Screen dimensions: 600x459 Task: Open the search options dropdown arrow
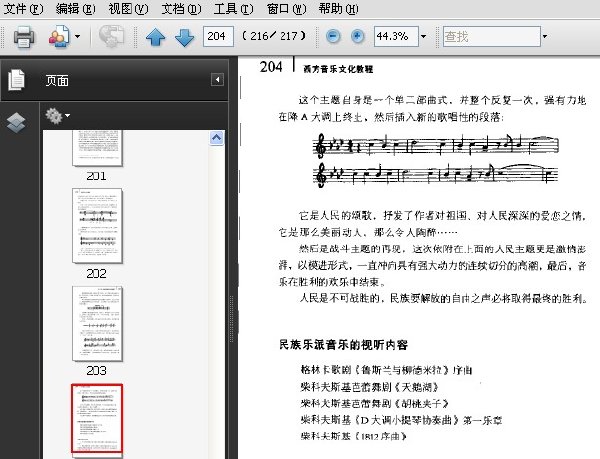tap(545, 37)
